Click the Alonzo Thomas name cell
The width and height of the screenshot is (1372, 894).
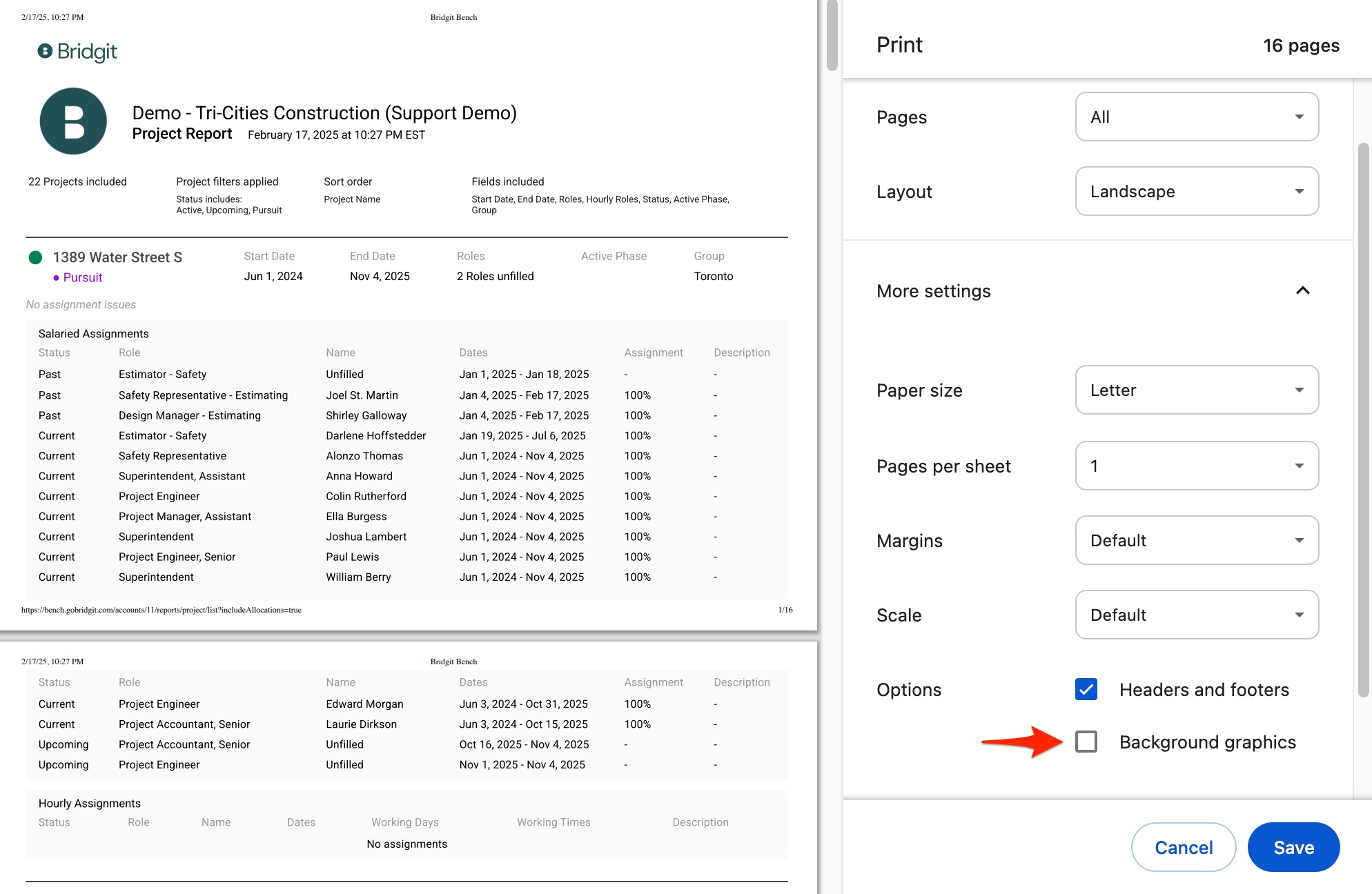[x=364, y=456]
